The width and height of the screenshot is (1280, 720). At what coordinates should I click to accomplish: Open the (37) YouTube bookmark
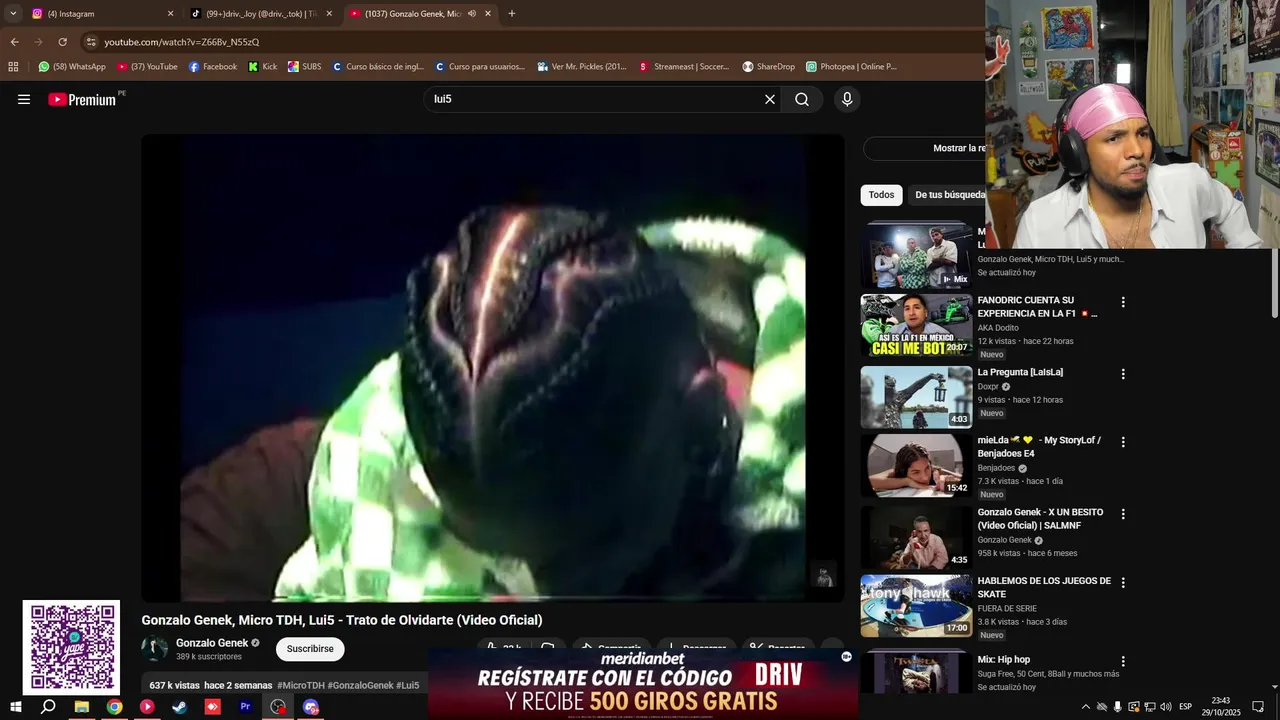(x=147, y=67)
